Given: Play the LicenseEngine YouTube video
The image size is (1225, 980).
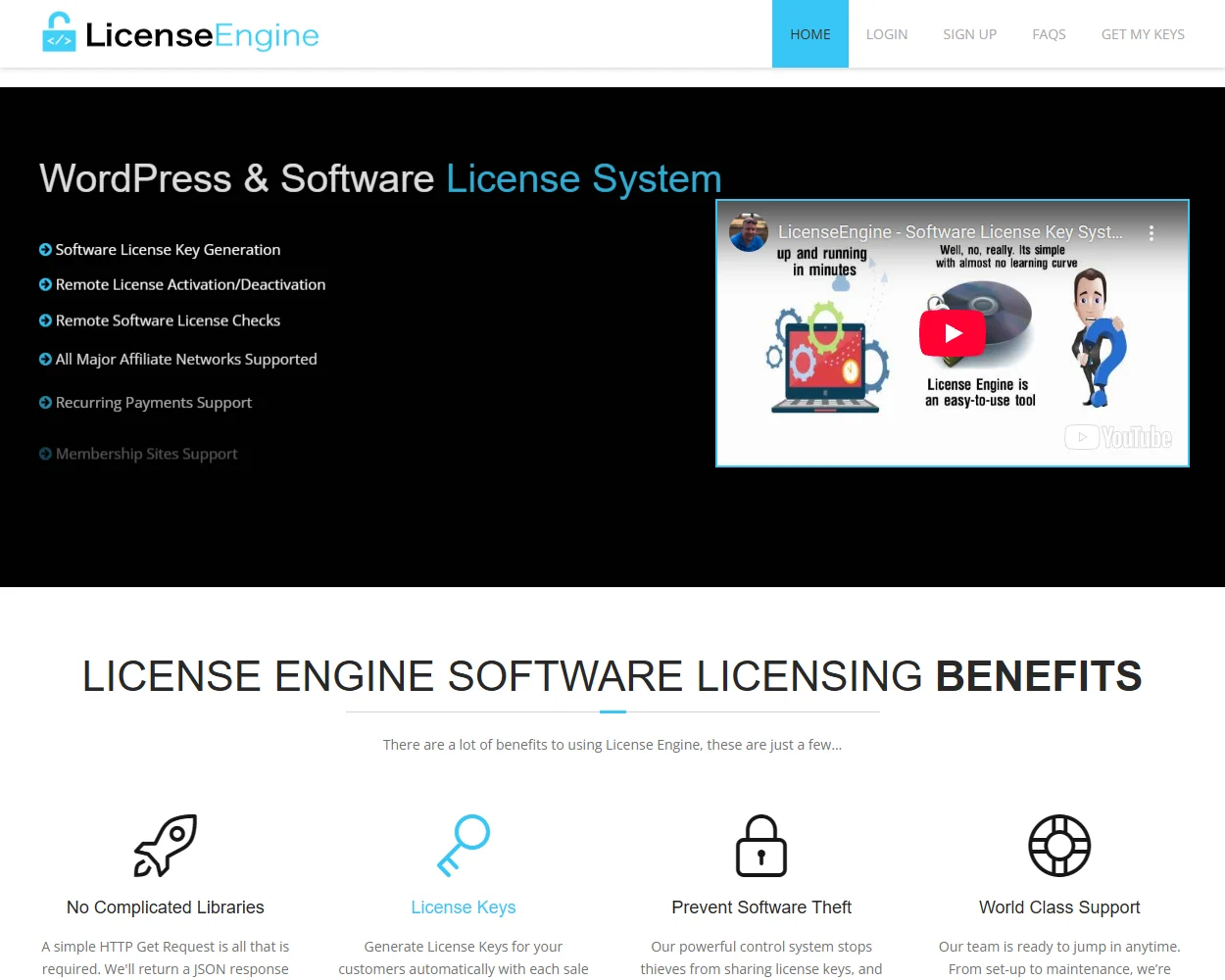Looking at the screenshot, I should [x=953, y=333].
